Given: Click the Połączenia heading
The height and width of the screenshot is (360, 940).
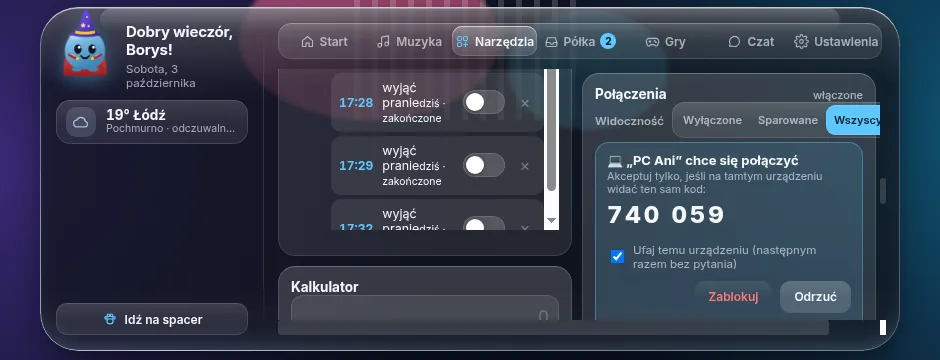Looking at the screenshot, I should (x=631, y=94).
